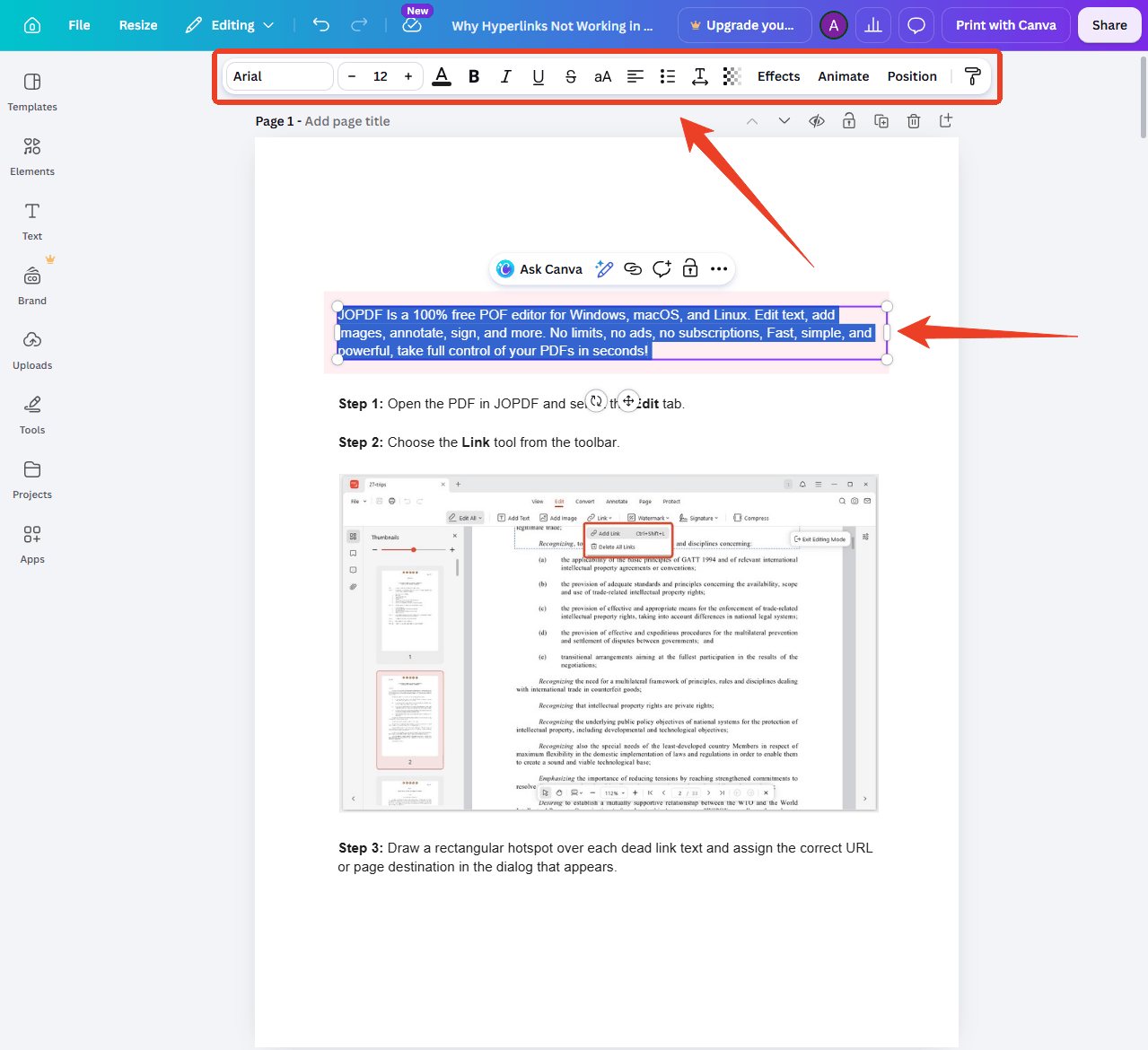Click the Ask Canva button
The height and width of the screenshot is (1050, 1148).
coord(539,269)
